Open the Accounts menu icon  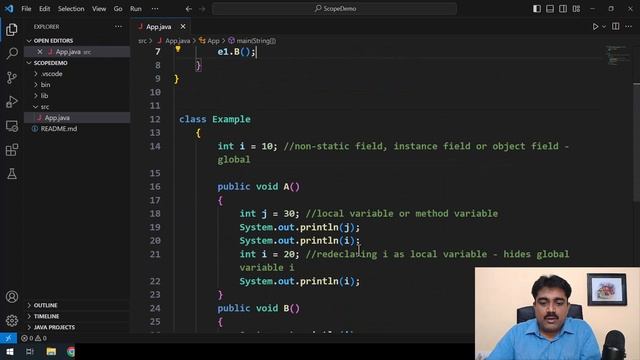click(x=12, y=297)
